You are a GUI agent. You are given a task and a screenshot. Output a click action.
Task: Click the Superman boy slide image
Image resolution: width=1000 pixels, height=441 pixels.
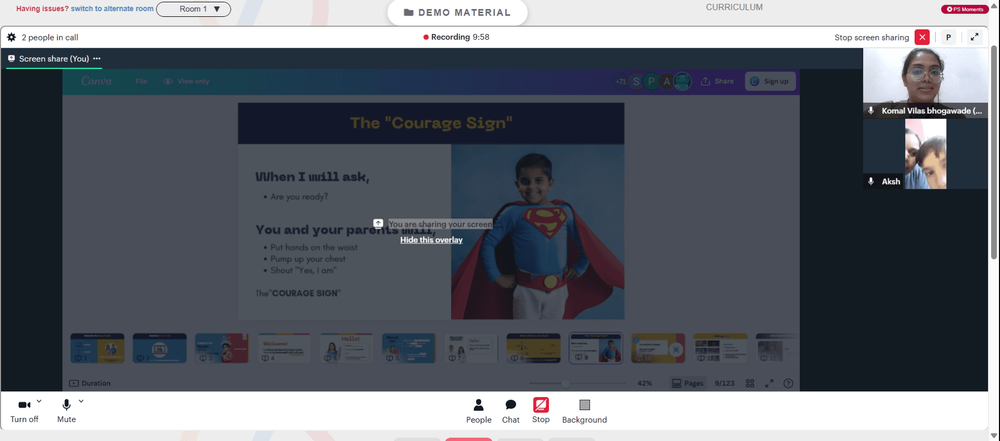coord(538,232)
